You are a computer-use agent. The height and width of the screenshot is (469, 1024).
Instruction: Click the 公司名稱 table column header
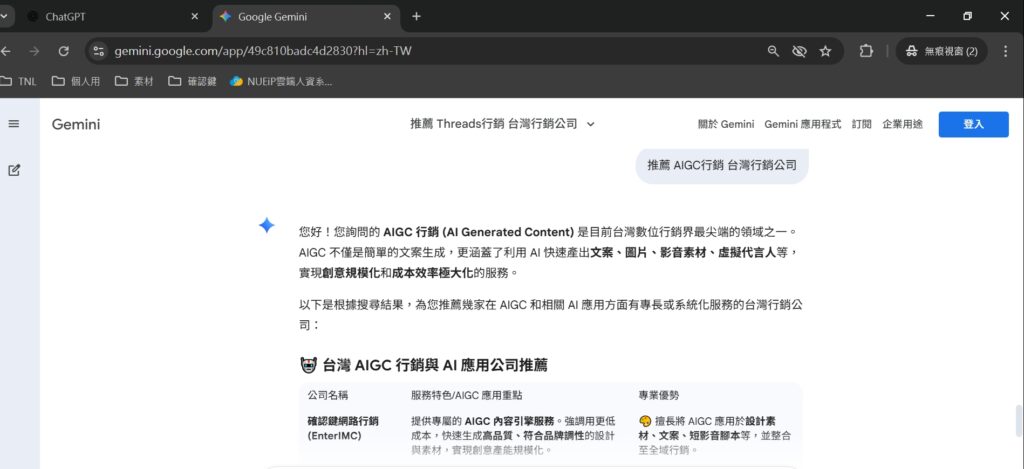click(328, 395)
